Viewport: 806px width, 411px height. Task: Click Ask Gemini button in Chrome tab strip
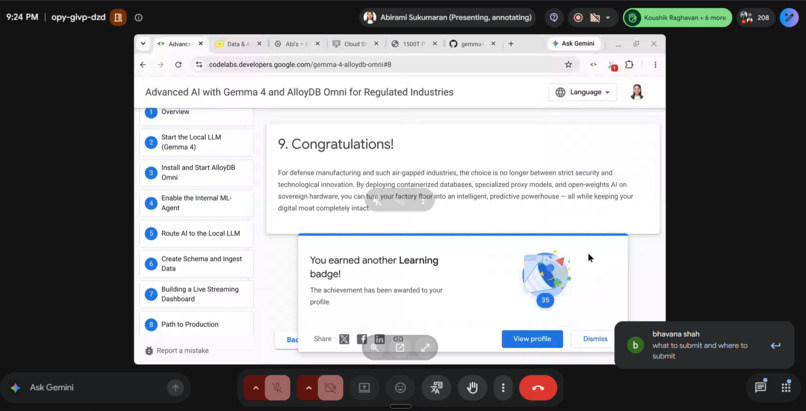pyautogui.click(x=573, y=44)
